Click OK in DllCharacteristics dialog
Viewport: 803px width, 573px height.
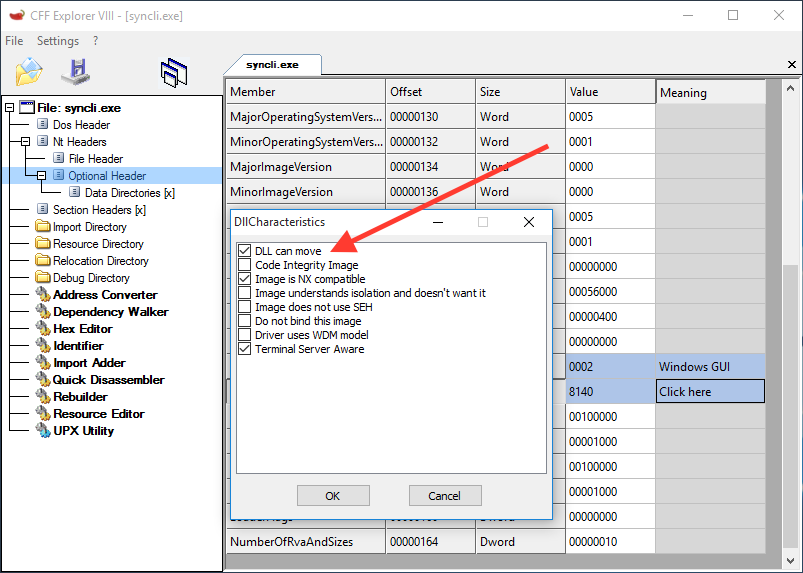333,496
